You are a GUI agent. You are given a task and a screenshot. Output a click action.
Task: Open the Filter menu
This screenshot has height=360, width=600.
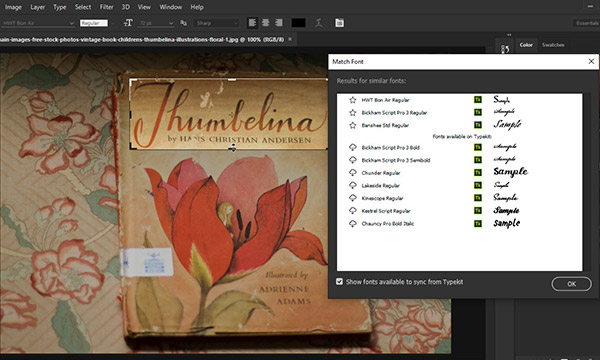106,7
